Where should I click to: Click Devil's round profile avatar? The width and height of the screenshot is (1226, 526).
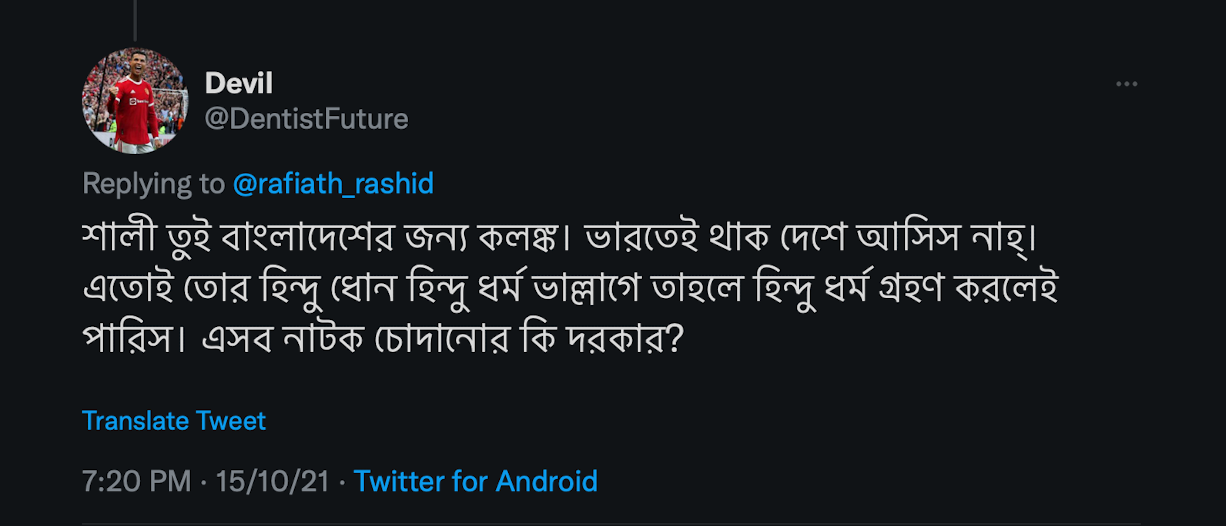(x=135, y=101)
